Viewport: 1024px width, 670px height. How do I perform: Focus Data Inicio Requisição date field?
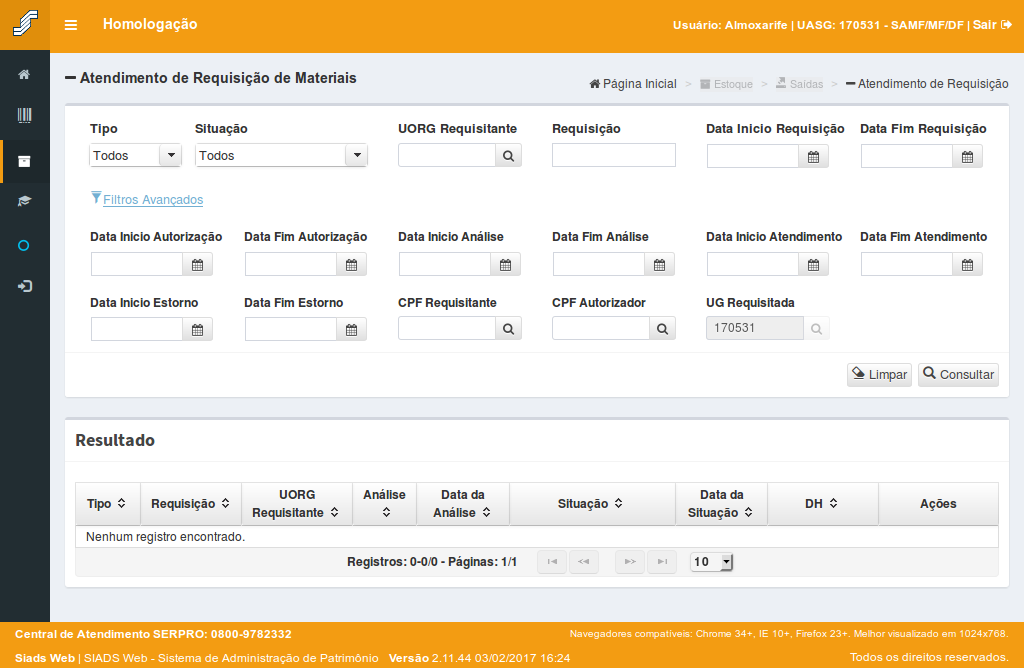pyautogui.click(x=753, y=157)
